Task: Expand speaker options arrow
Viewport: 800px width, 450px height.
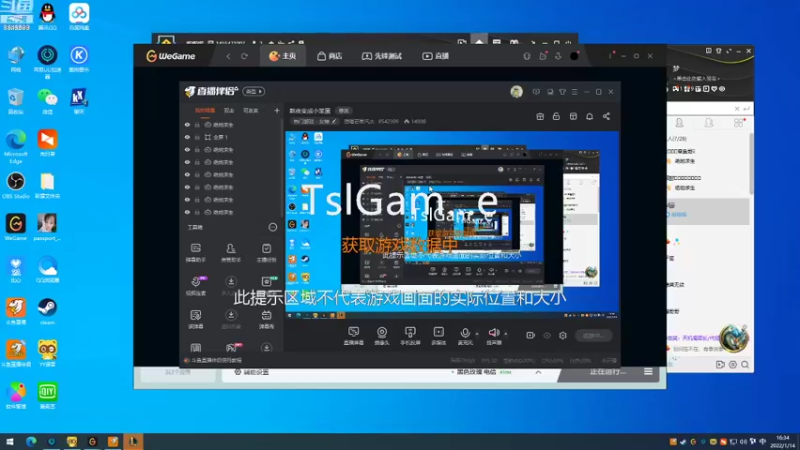Action: [506, 334]
